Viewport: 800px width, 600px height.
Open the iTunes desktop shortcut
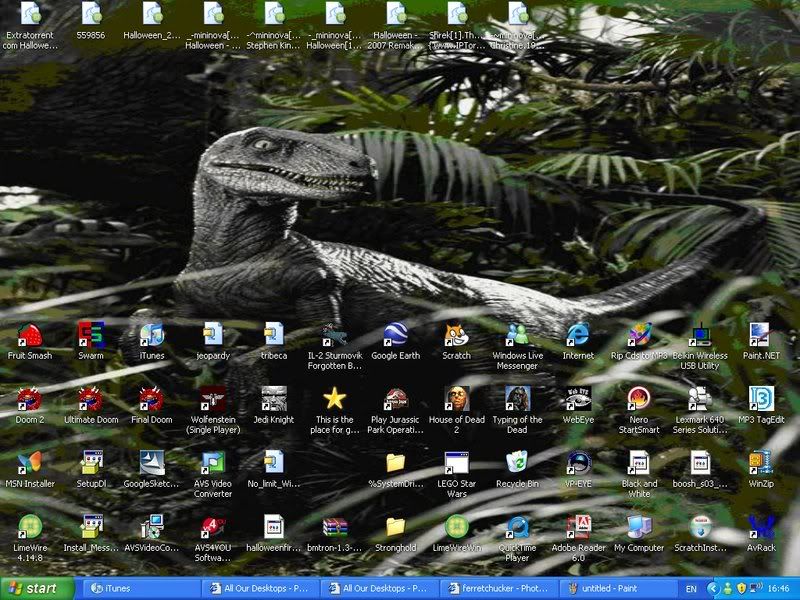[x=152, y=335]
